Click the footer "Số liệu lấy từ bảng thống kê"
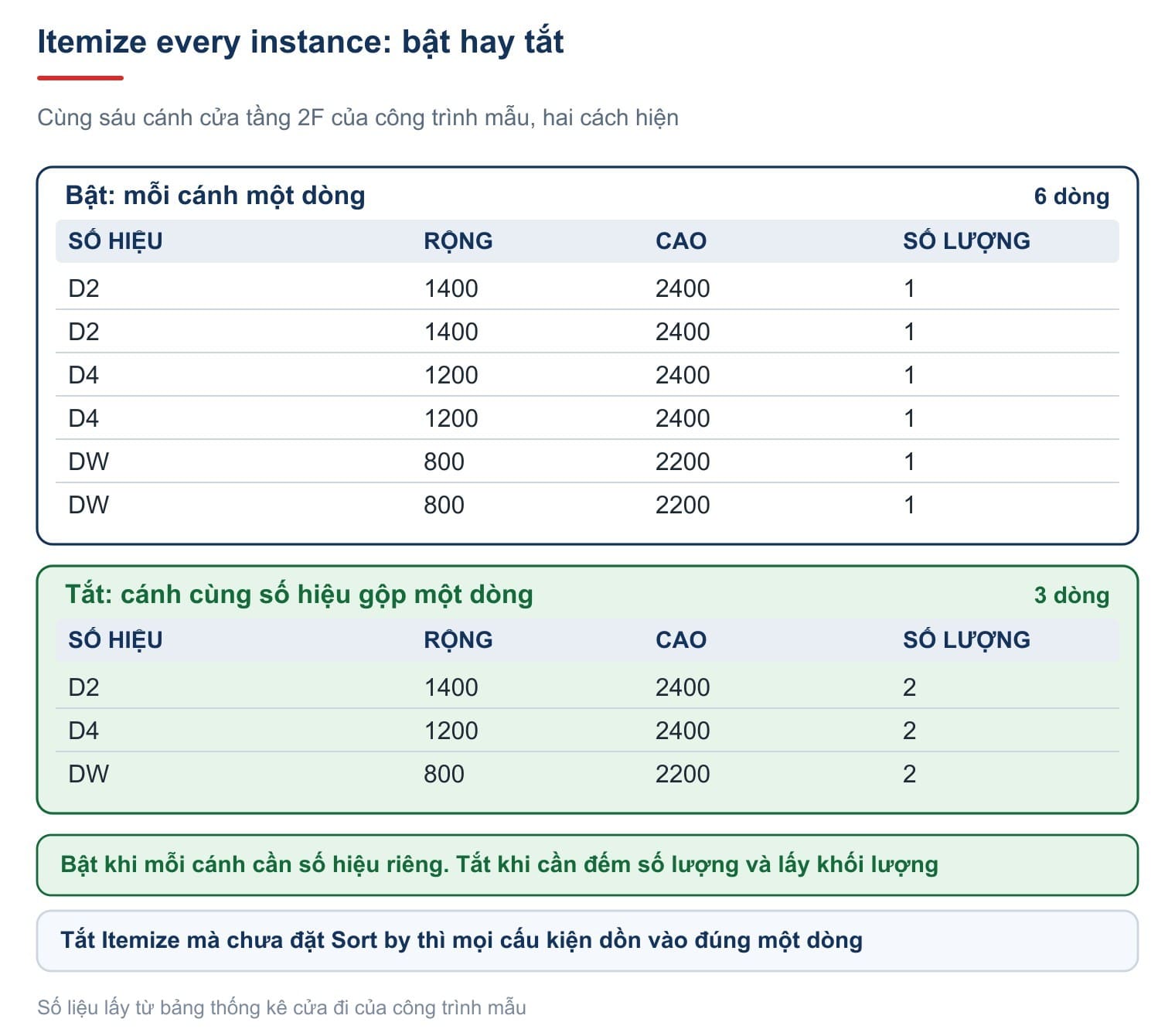Viewport: 1175px width, 1036px height. pyautogui.click(x=281, y=1008)
